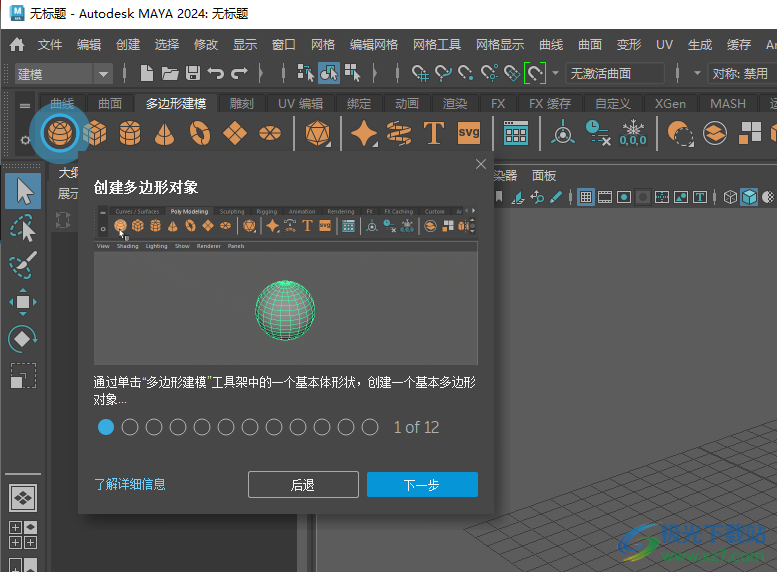The height and width of the screenshot is (572, 777).
Task: Select the Lasso selection tool
Action: pyautogui.click(x=23, y=228)
